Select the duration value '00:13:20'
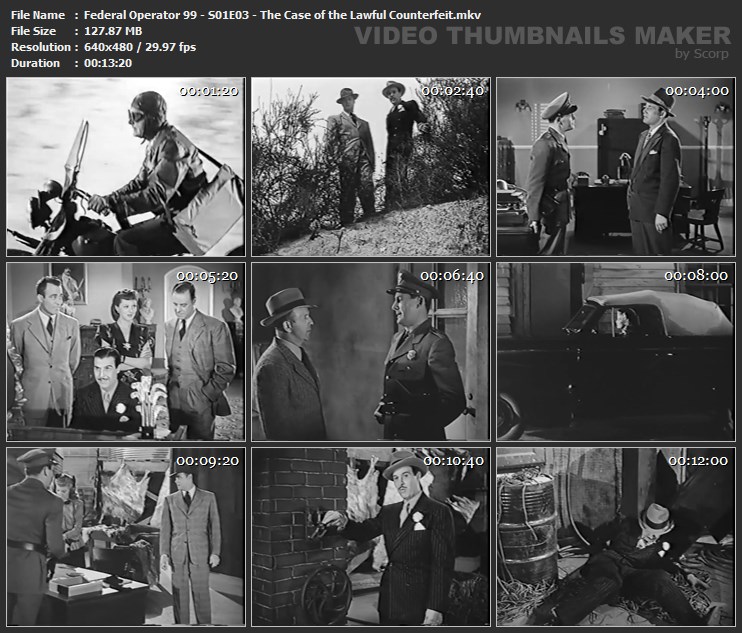The image size is (742, 633). click(x=108, y=63)
